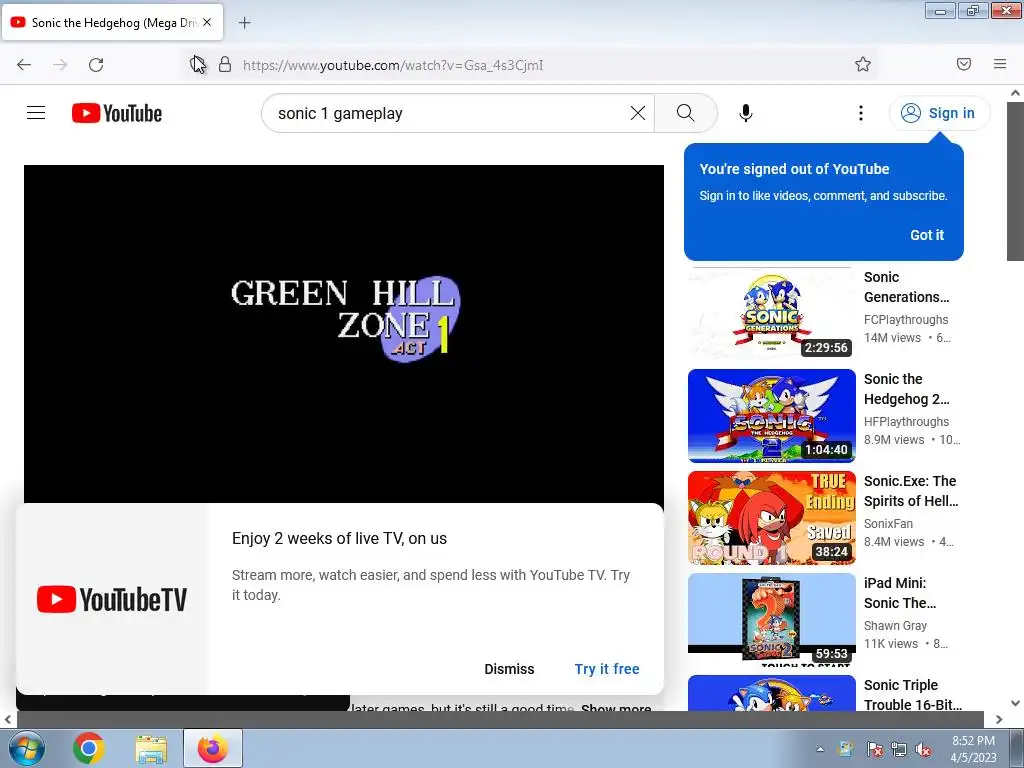
Task: Reload the current page
Action: point(96,65)
